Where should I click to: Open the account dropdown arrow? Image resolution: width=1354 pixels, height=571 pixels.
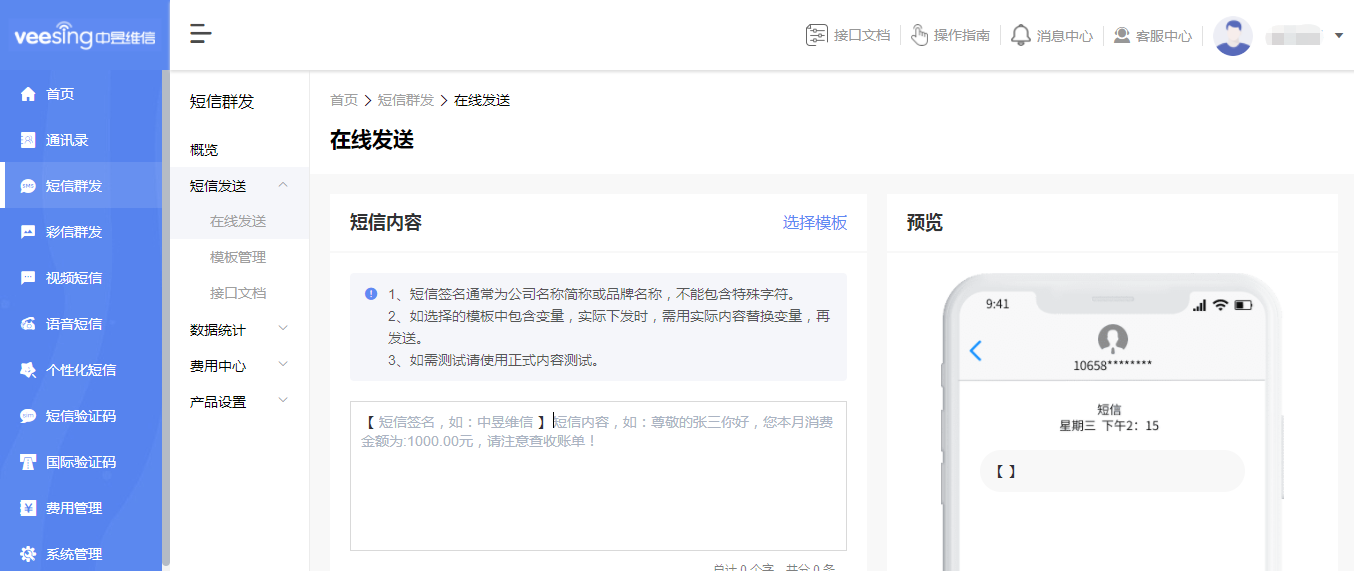point(1339,36)
